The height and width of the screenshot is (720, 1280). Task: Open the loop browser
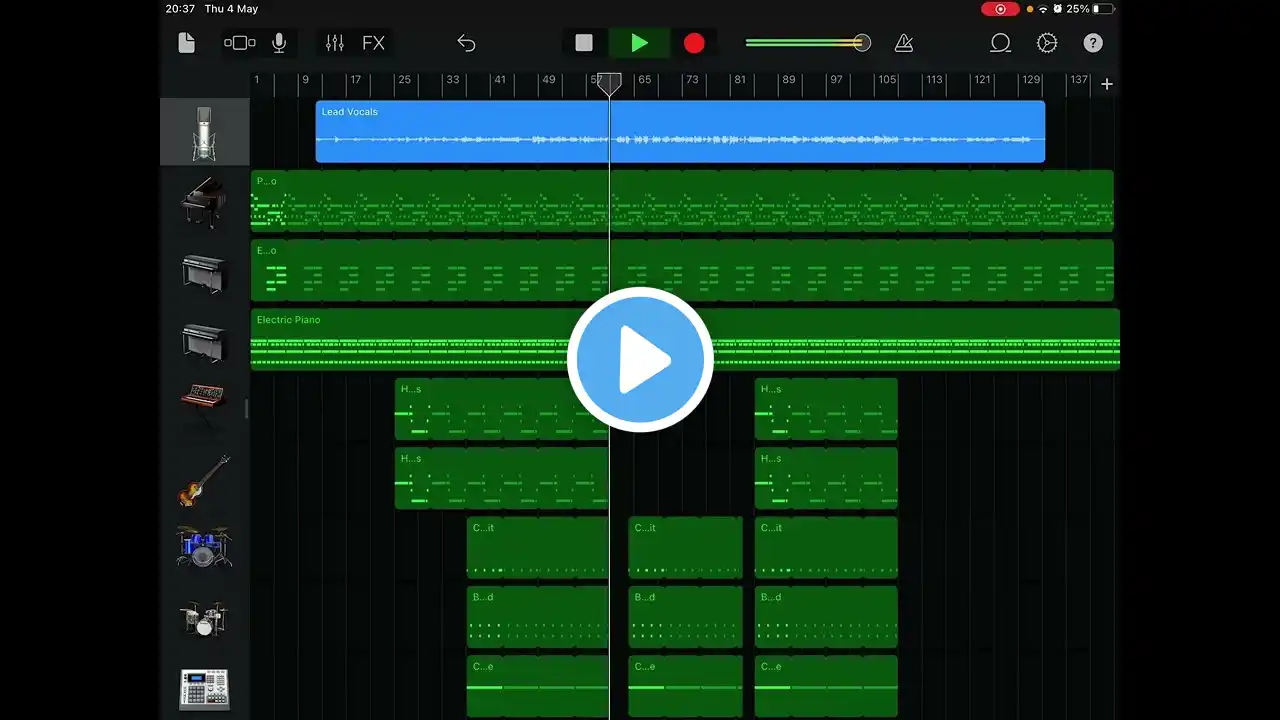tap(1000, 43)
